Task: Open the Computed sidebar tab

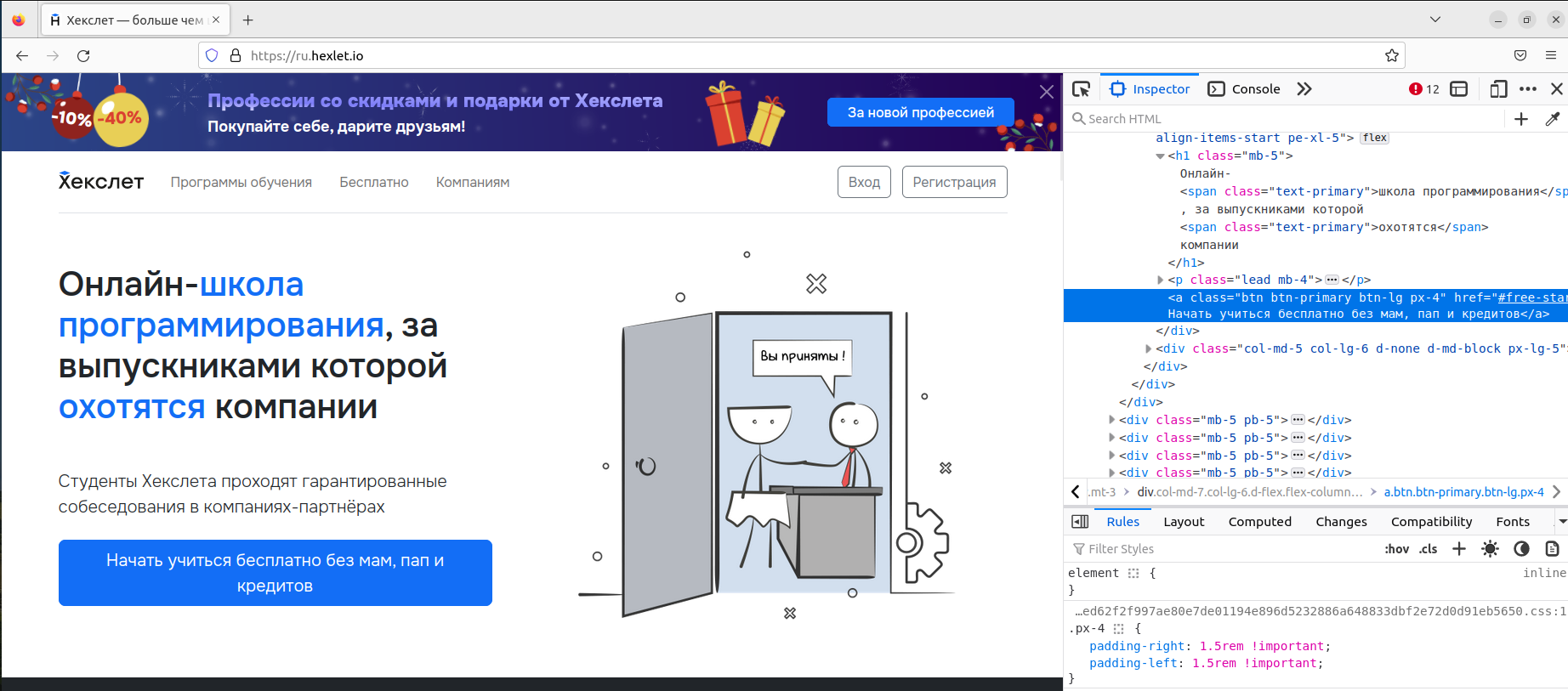Action: coord(1259,522)
